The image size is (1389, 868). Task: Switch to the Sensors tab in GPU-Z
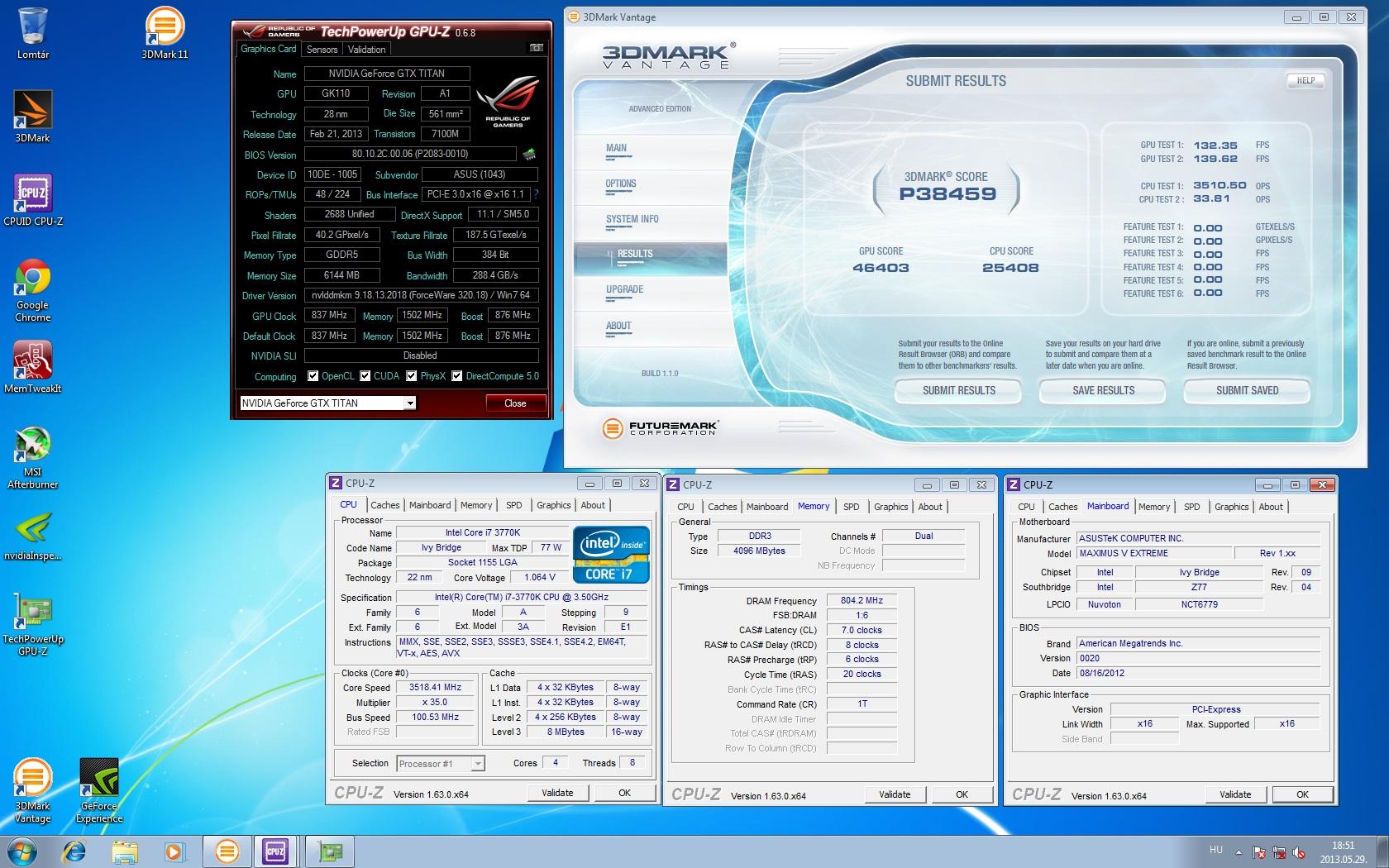pos(322,49)
